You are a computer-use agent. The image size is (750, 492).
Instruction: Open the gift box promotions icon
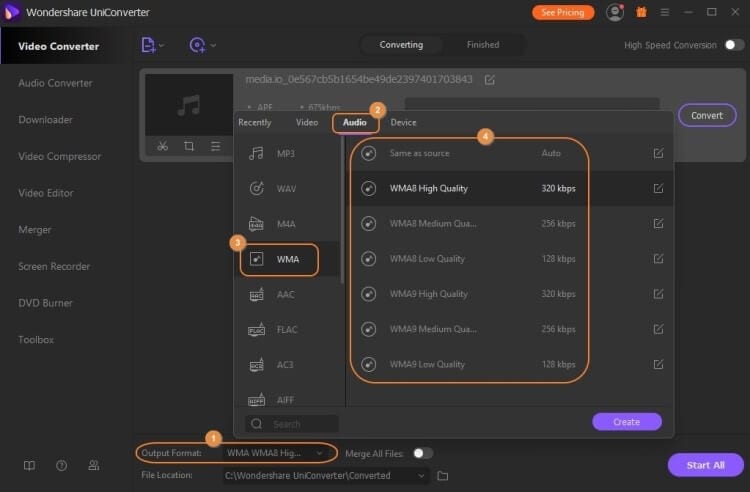(x=641, y=12)
